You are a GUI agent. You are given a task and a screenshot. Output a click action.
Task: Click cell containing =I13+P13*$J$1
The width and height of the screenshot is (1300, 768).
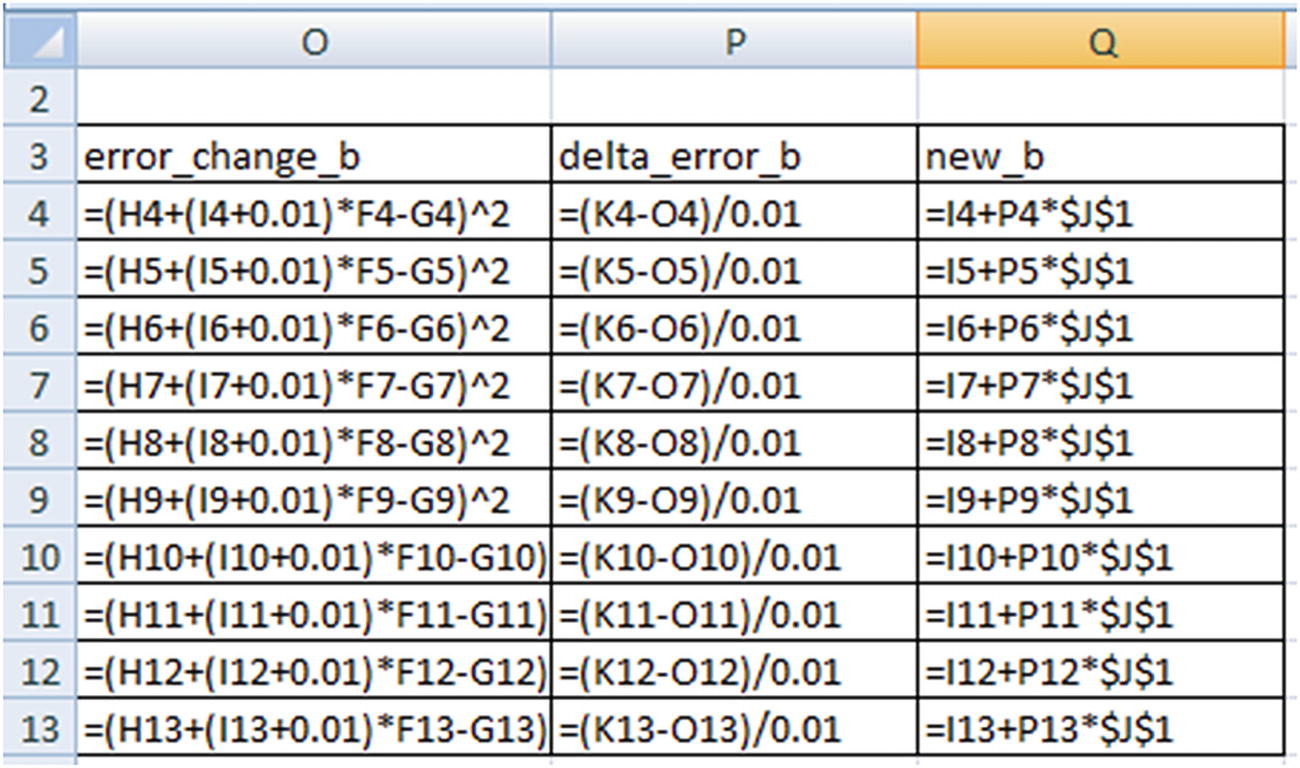tap(1100, 728)
